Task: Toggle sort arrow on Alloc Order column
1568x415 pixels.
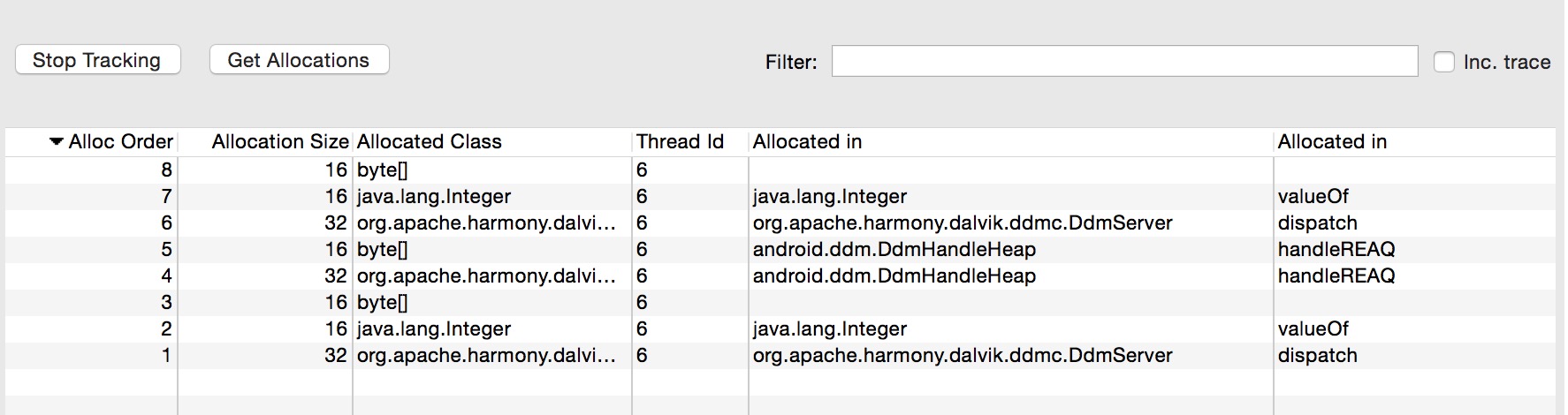Action: [x=56, y=141]
